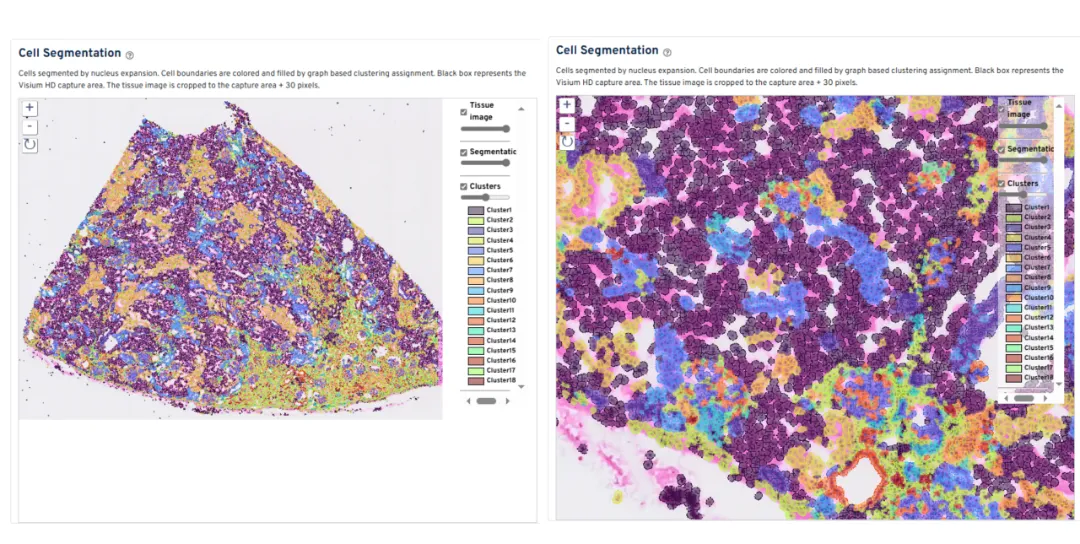Zoom in on the left full-tissue map
This screenshot has height=544, width=1080.
(x=29, y=108)
